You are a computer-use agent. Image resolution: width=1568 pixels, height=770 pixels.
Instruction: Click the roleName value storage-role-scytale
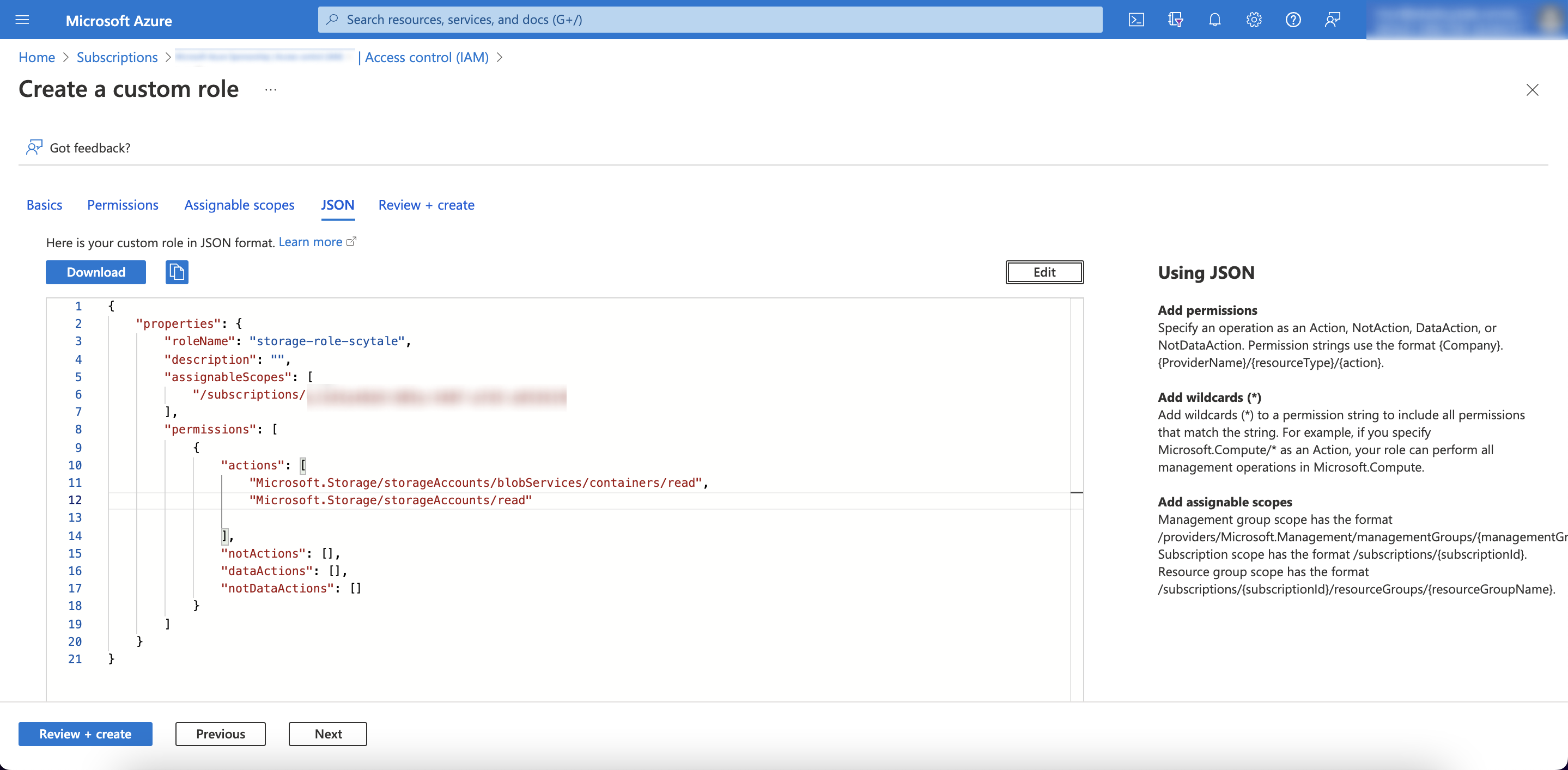tap(327, 341)
